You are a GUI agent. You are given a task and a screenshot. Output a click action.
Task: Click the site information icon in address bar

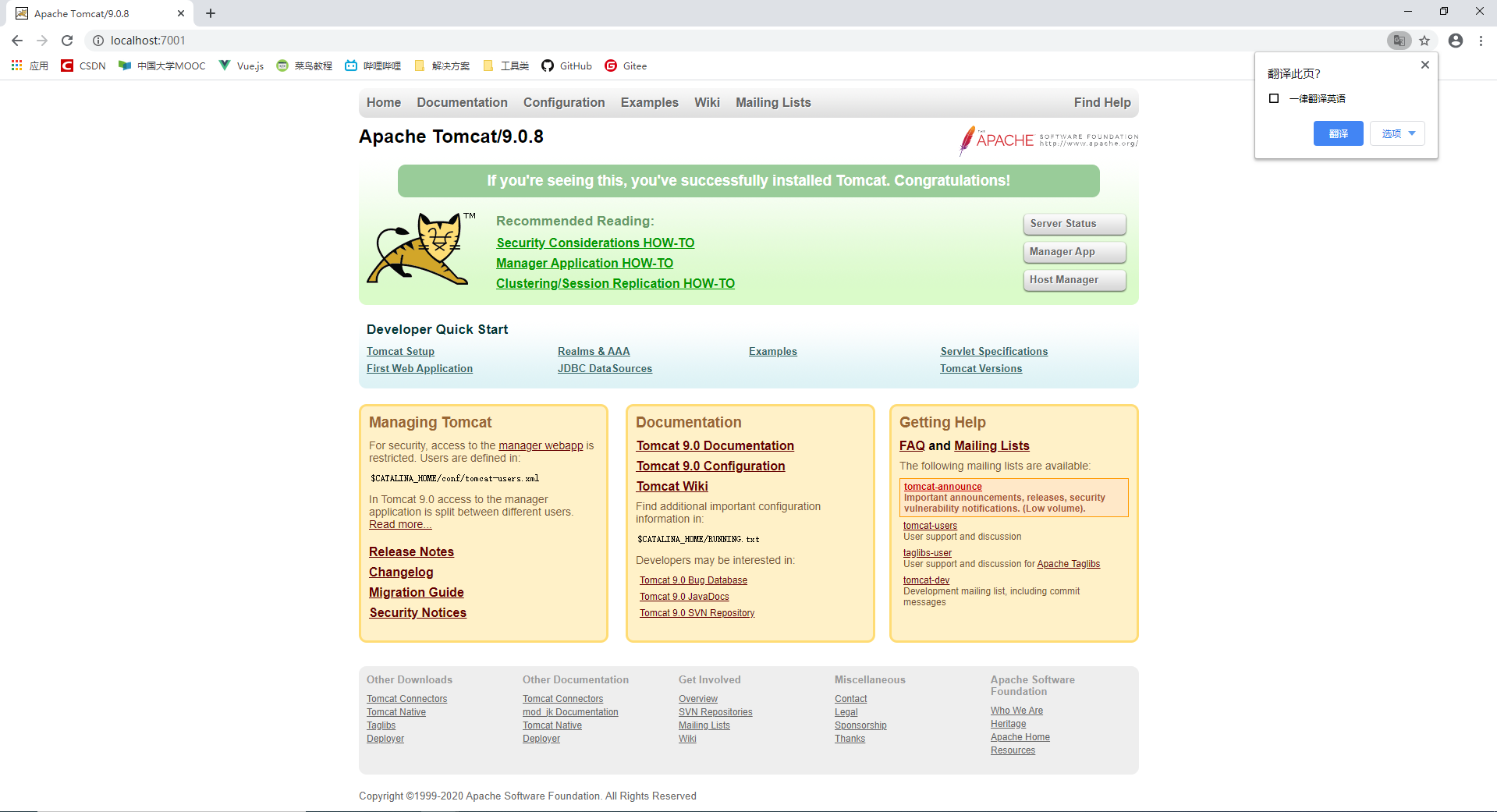tap(98, 41)
